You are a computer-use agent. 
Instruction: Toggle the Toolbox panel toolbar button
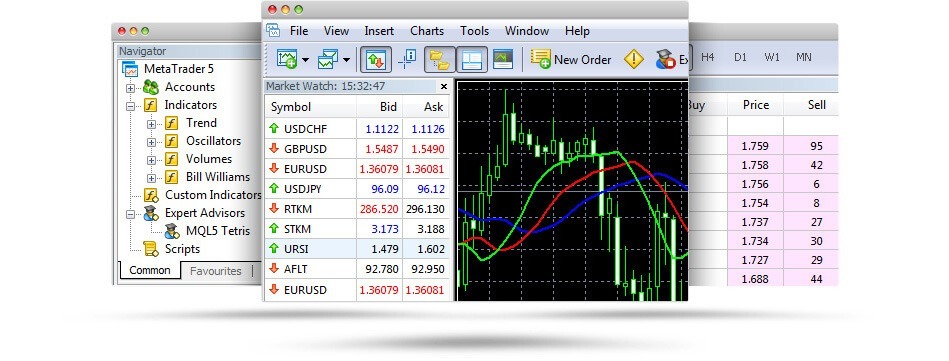click(471, 59)
